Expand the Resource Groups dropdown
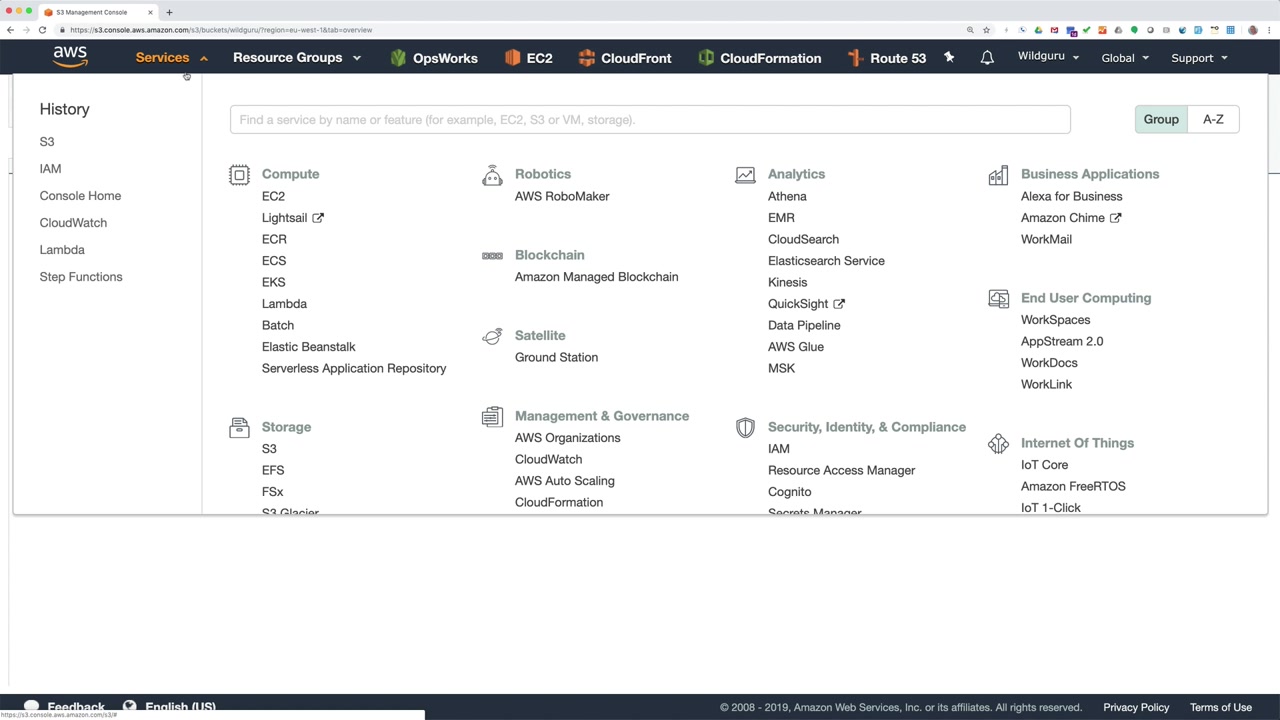1280x720 pixels. coord(296,58)
